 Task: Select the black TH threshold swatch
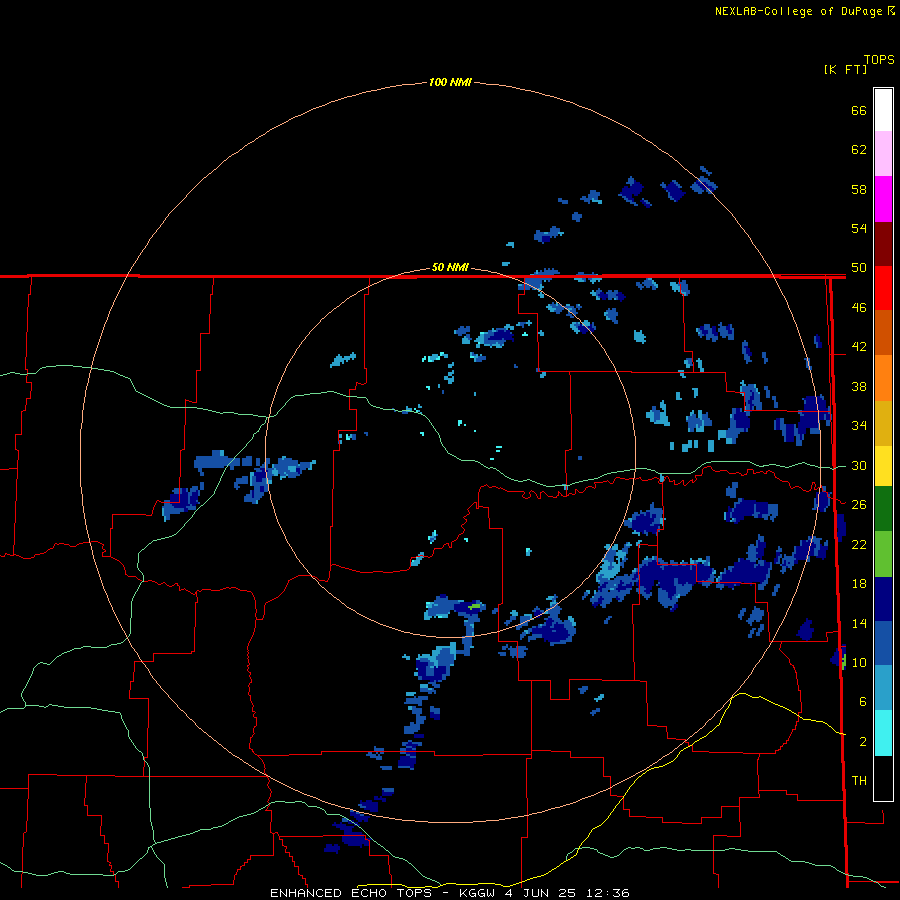[883, 778]
